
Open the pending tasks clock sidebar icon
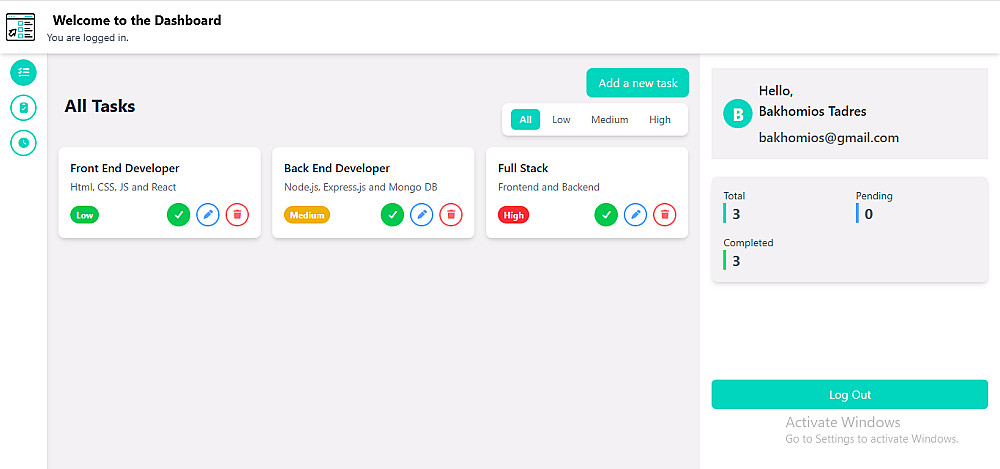tap(24, 142)
